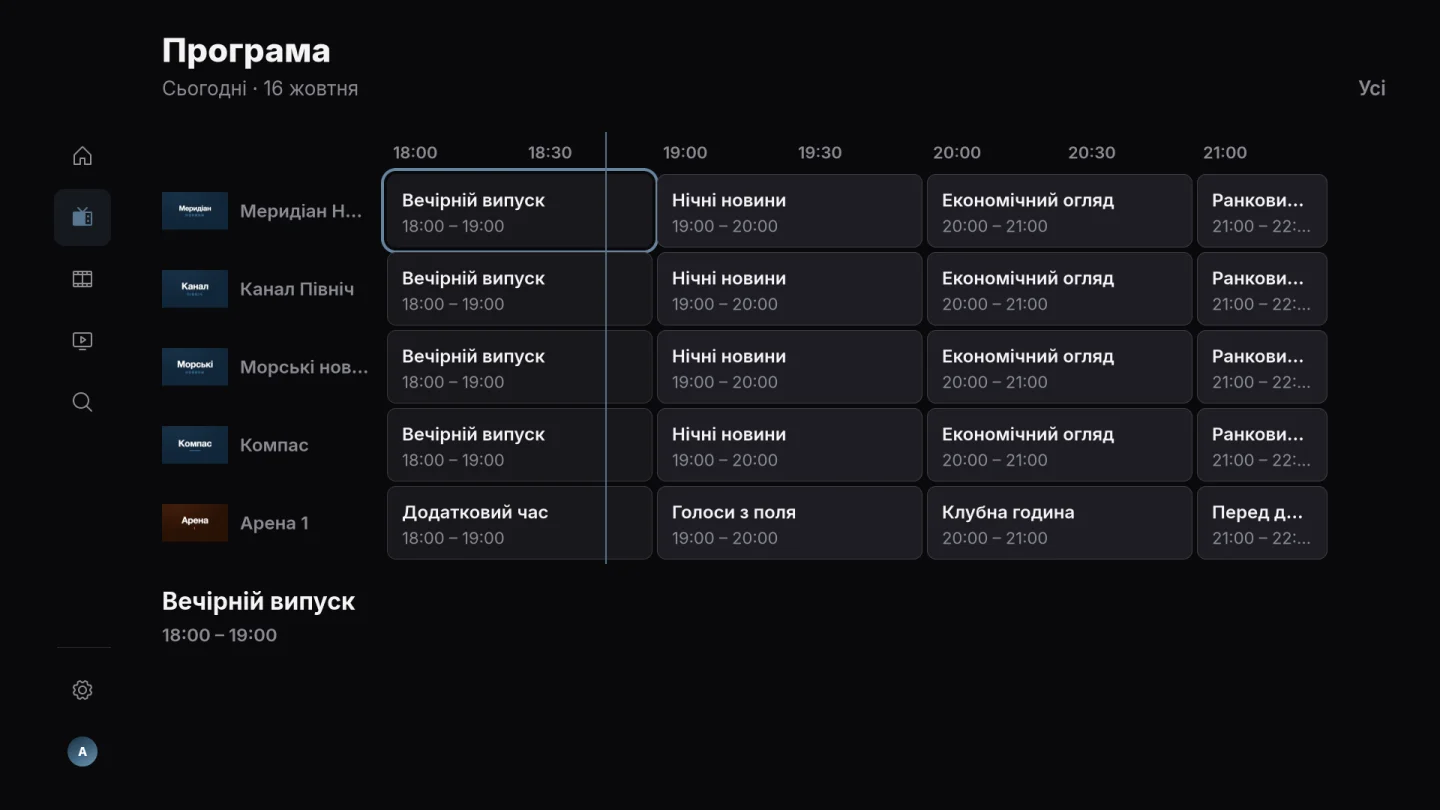Open the movies film-strip icon

[82, 279]
